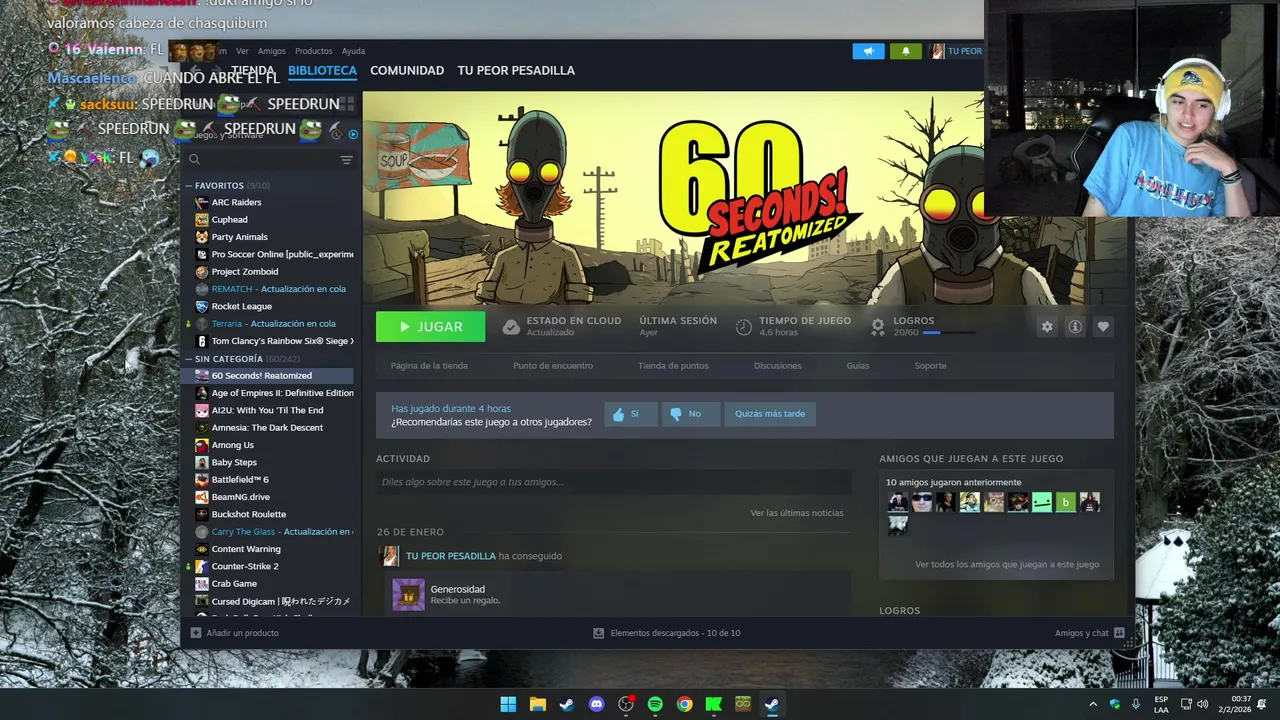Click the green 'b' friend avatar
The height and width of the screenshot is (720, 1280).
pyautogui.click(x=1066, y=502)
